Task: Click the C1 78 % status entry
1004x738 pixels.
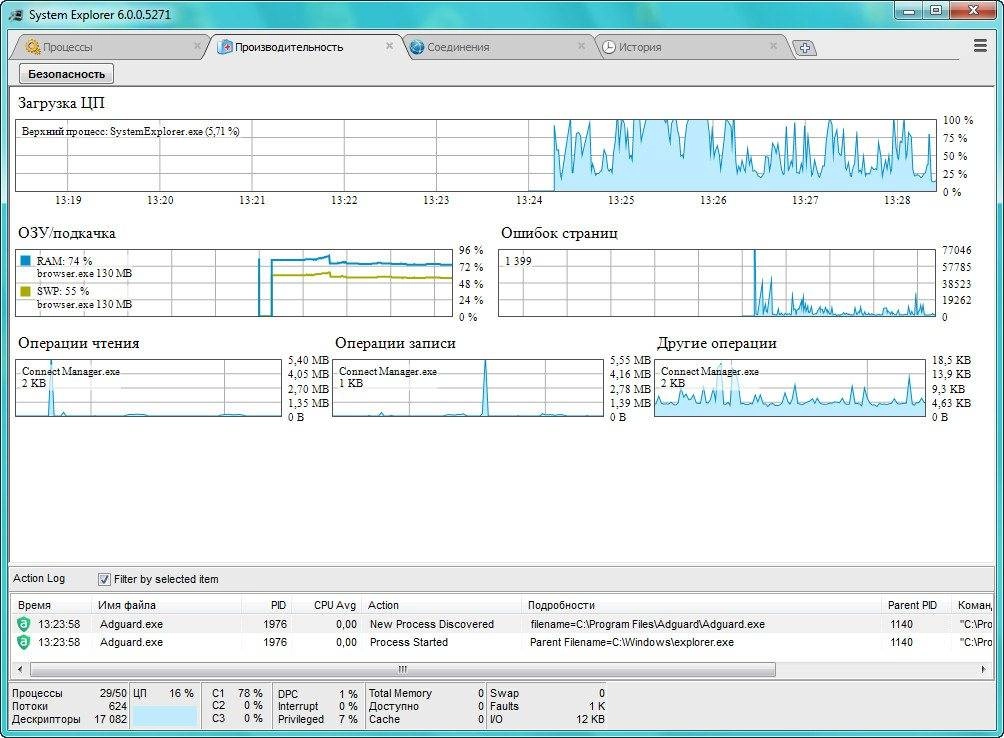Action: click(237, 693)
